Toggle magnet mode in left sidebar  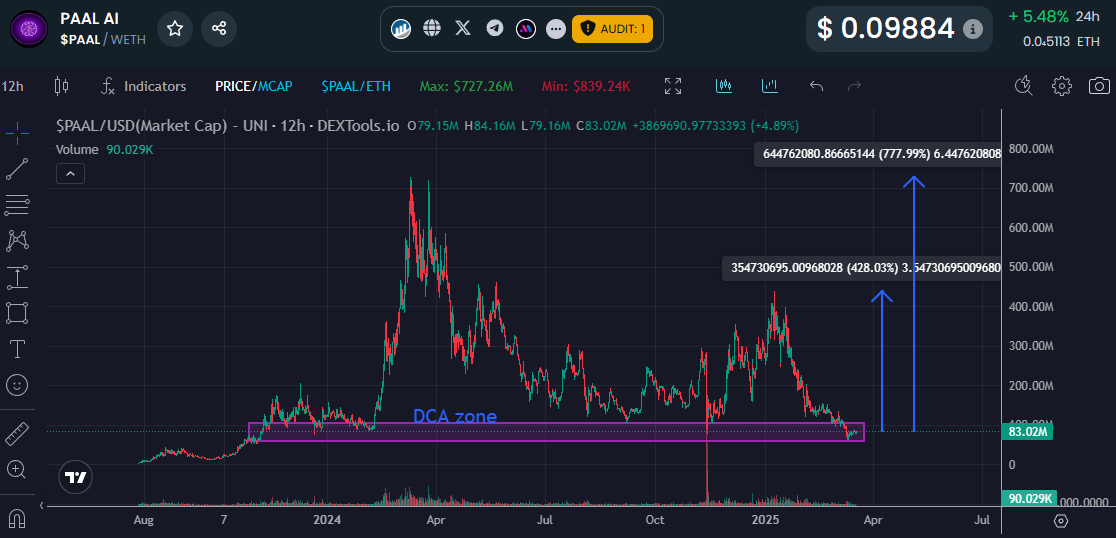[17, 517]
